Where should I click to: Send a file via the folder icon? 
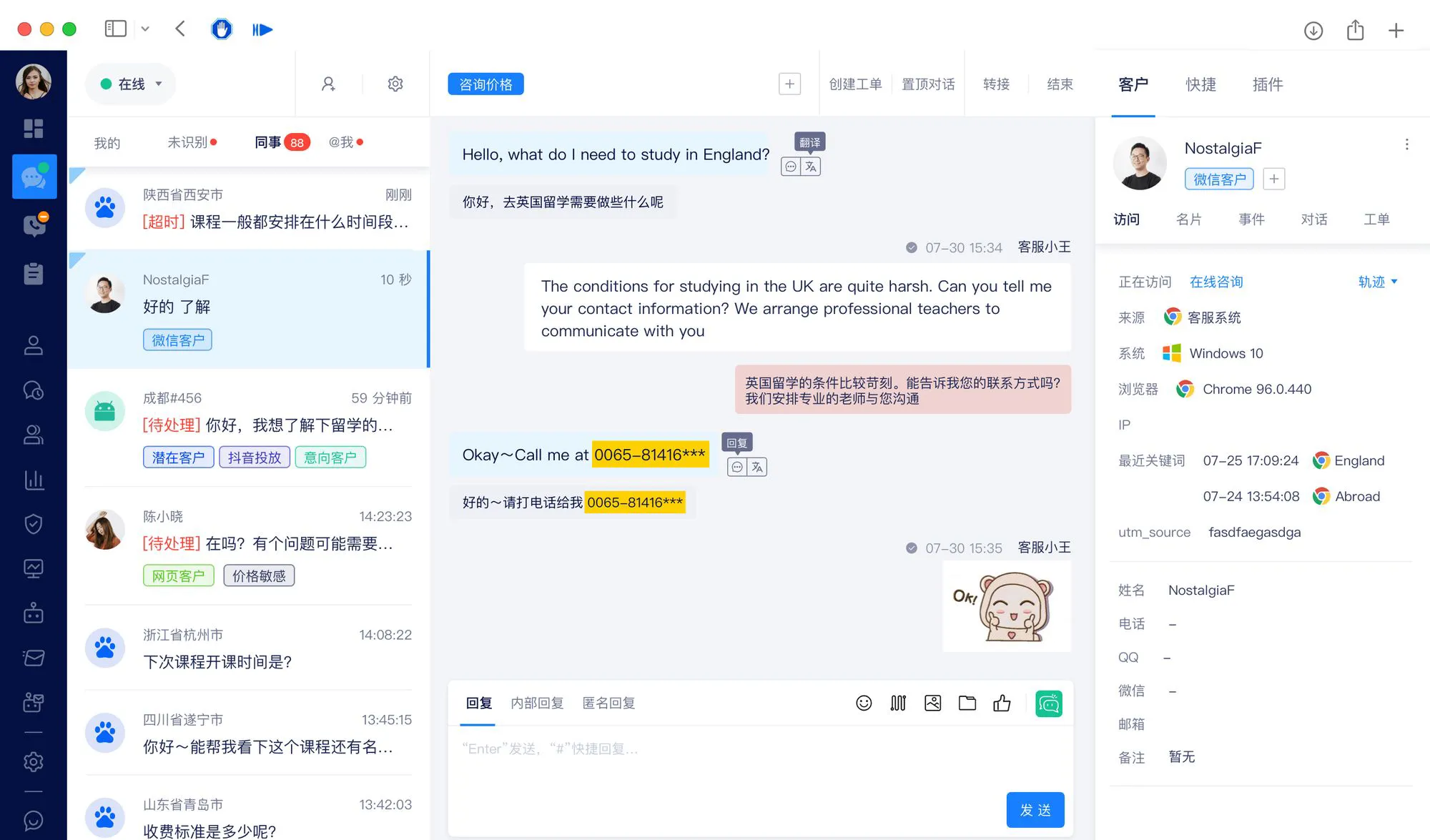967,703
